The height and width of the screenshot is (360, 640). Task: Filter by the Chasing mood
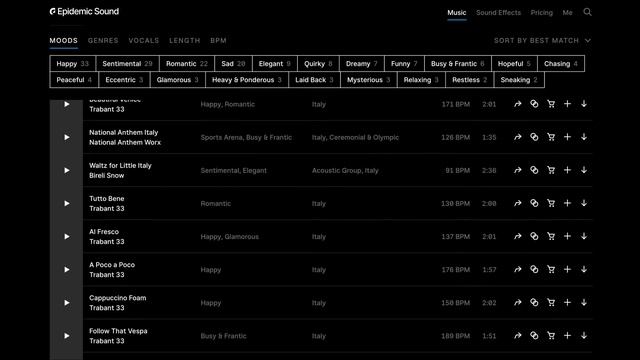561,64
